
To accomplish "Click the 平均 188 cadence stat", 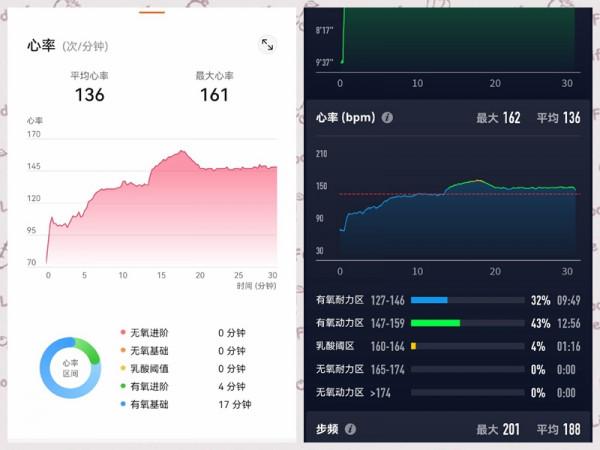I will point(559,429).
